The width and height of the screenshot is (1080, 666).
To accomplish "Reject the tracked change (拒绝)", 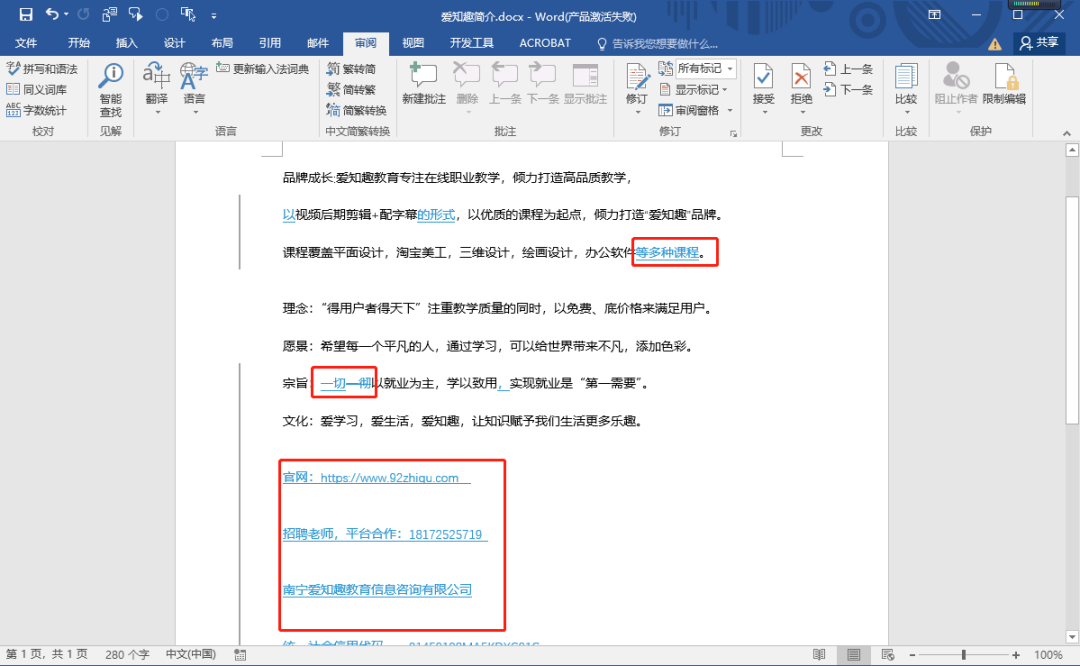I will (x=801, y=88).
